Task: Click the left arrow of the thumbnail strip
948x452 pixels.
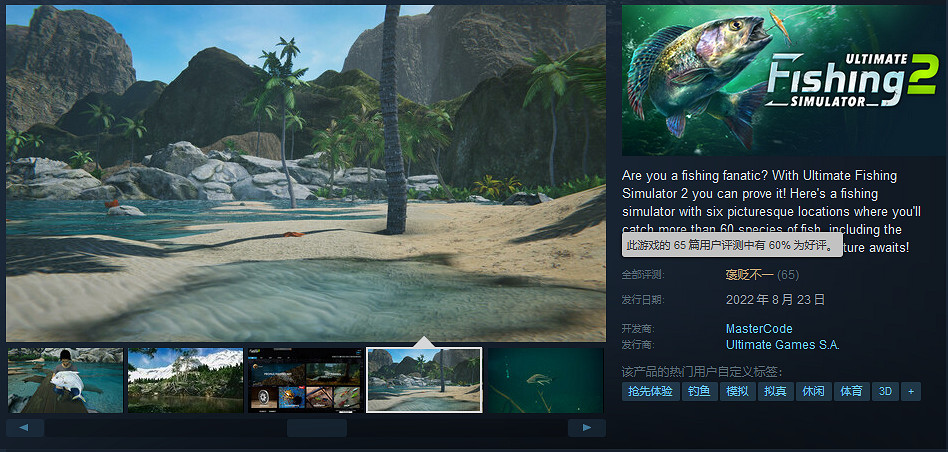Action: 25,428
